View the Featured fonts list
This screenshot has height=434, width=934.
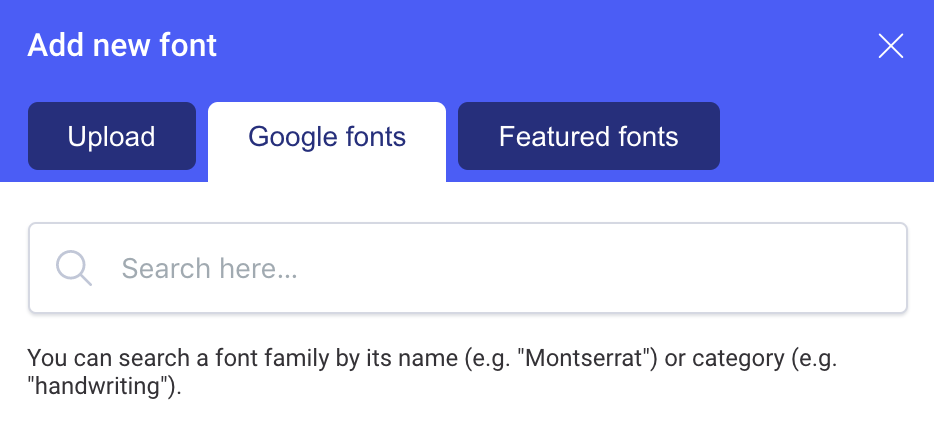point(588,136)
